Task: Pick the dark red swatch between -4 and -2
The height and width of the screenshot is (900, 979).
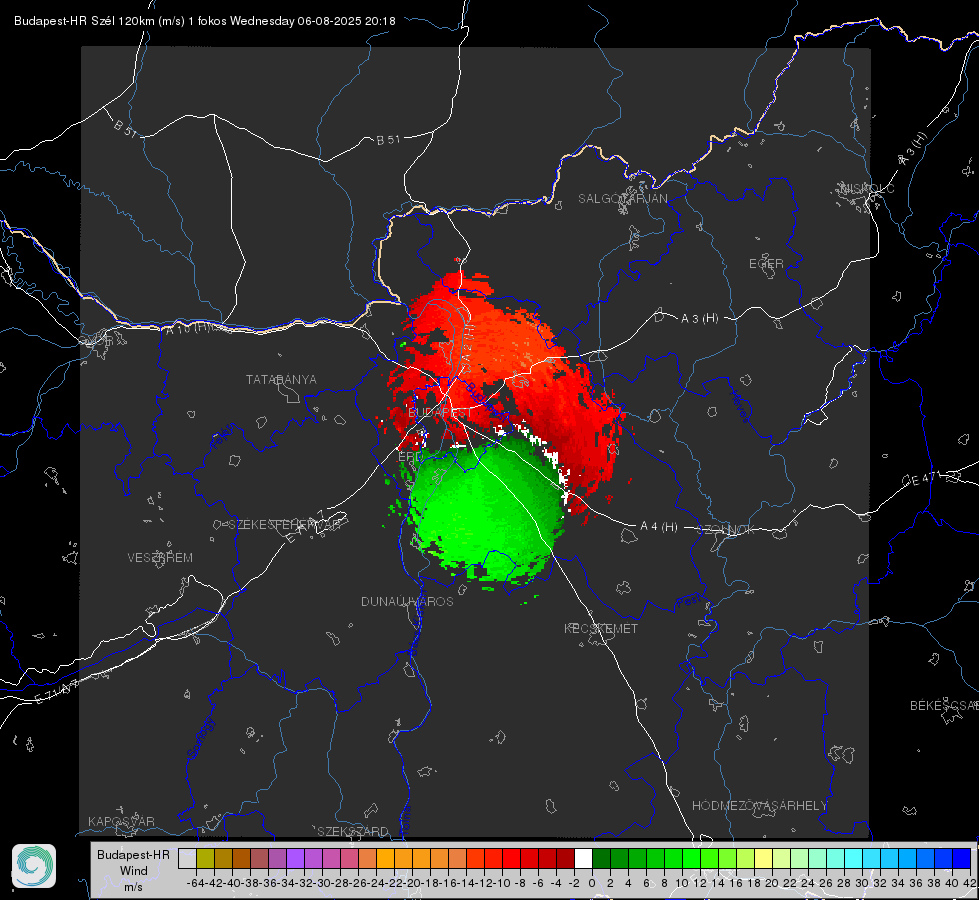Action: click(565, 858)
